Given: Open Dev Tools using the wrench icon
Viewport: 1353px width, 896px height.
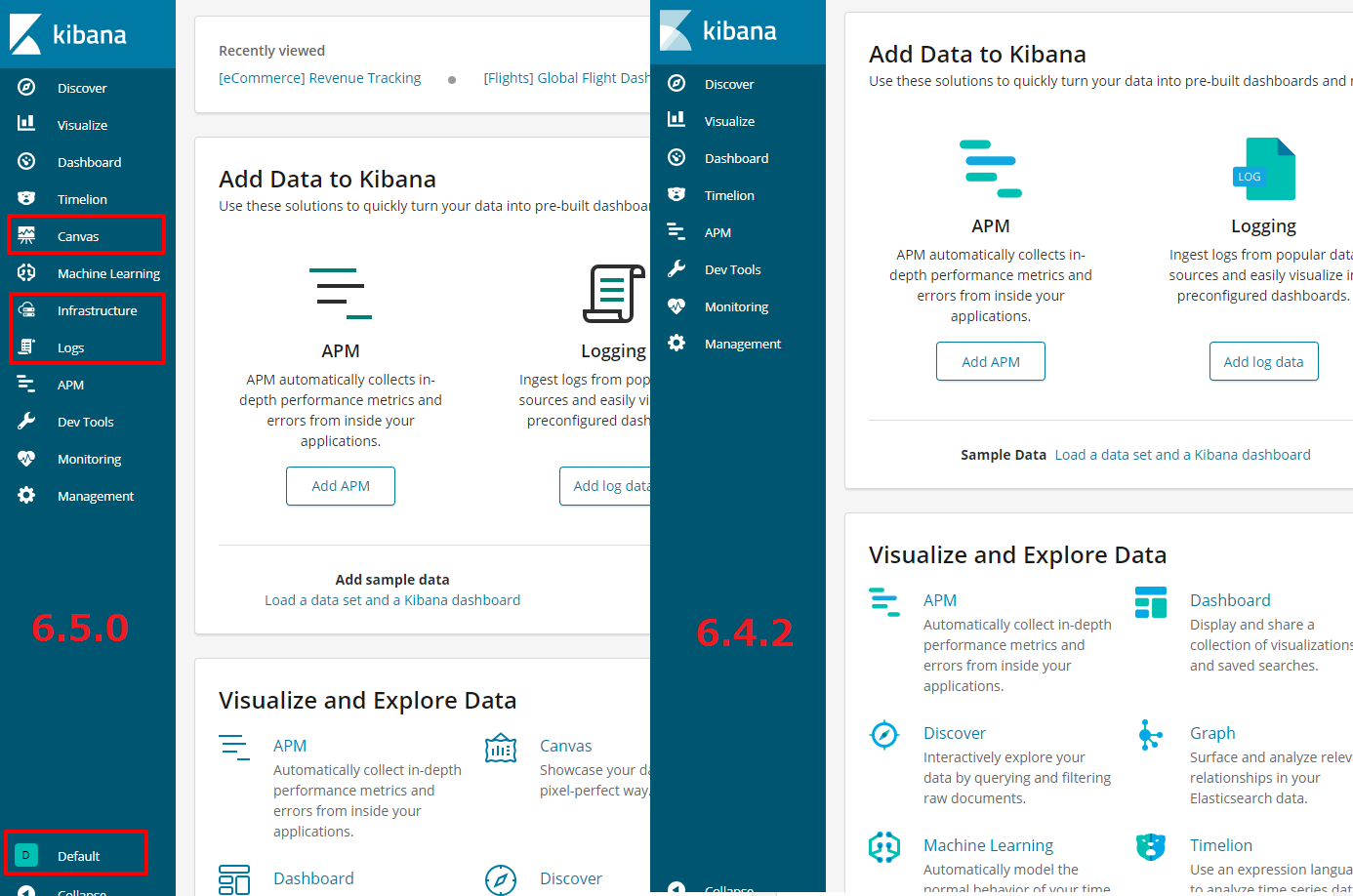Looking at the screenshot, I should click(676, 268).
